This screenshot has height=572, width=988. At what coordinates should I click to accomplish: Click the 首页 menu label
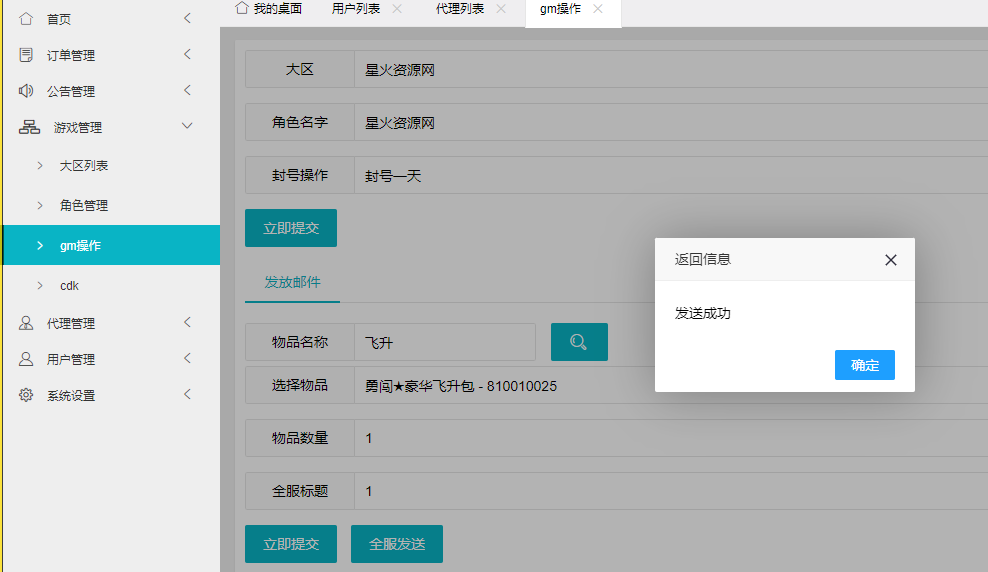click(x=59, y=20)
